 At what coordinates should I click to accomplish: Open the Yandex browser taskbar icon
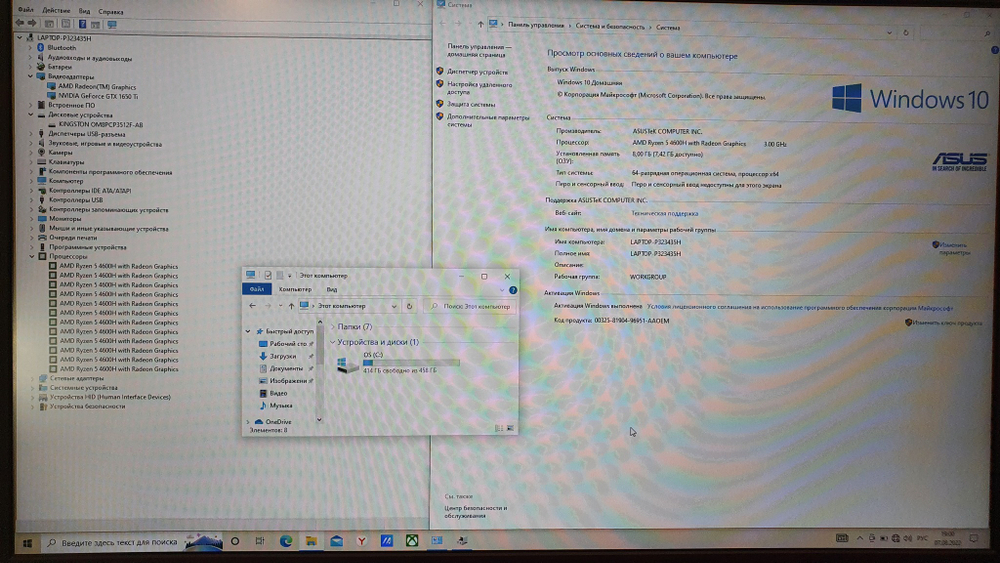[x=362, y=541]
